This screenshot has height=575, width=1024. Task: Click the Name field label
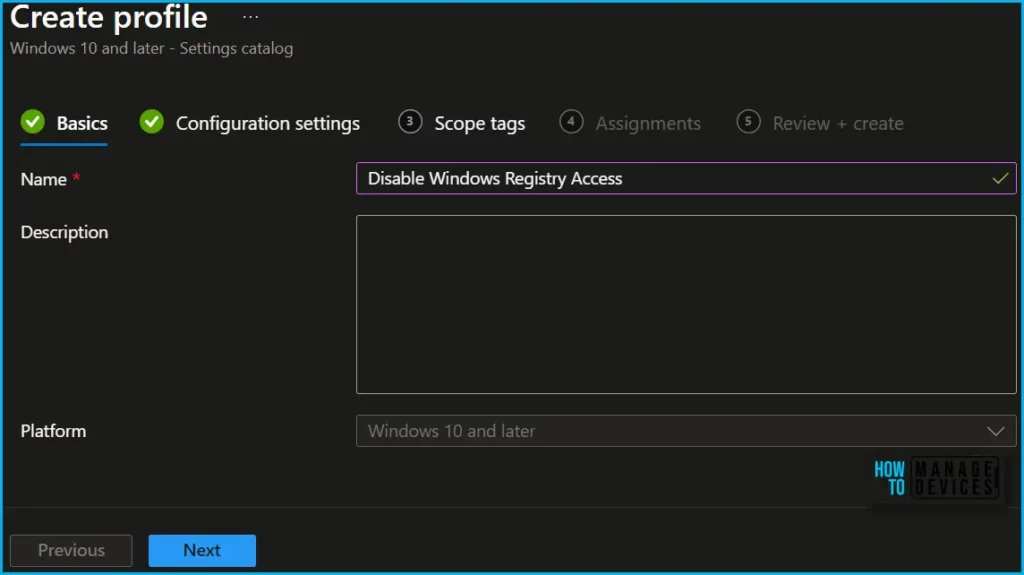pyautogui.click(x=44, y=179)
